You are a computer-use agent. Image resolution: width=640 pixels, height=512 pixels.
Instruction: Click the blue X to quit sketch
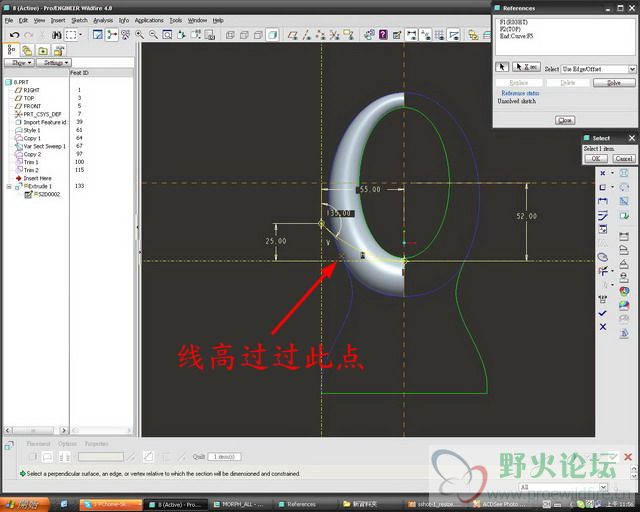pyautogui.click(x=603, y=327)
